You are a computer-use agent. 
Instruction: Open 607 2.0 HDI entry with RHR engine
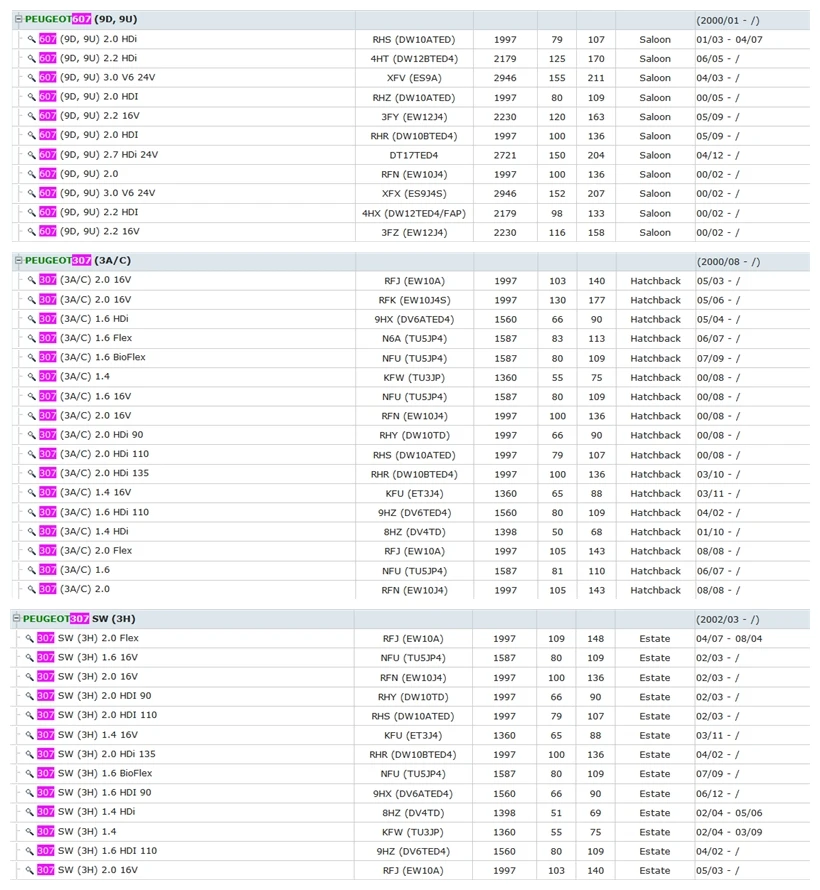89,136
